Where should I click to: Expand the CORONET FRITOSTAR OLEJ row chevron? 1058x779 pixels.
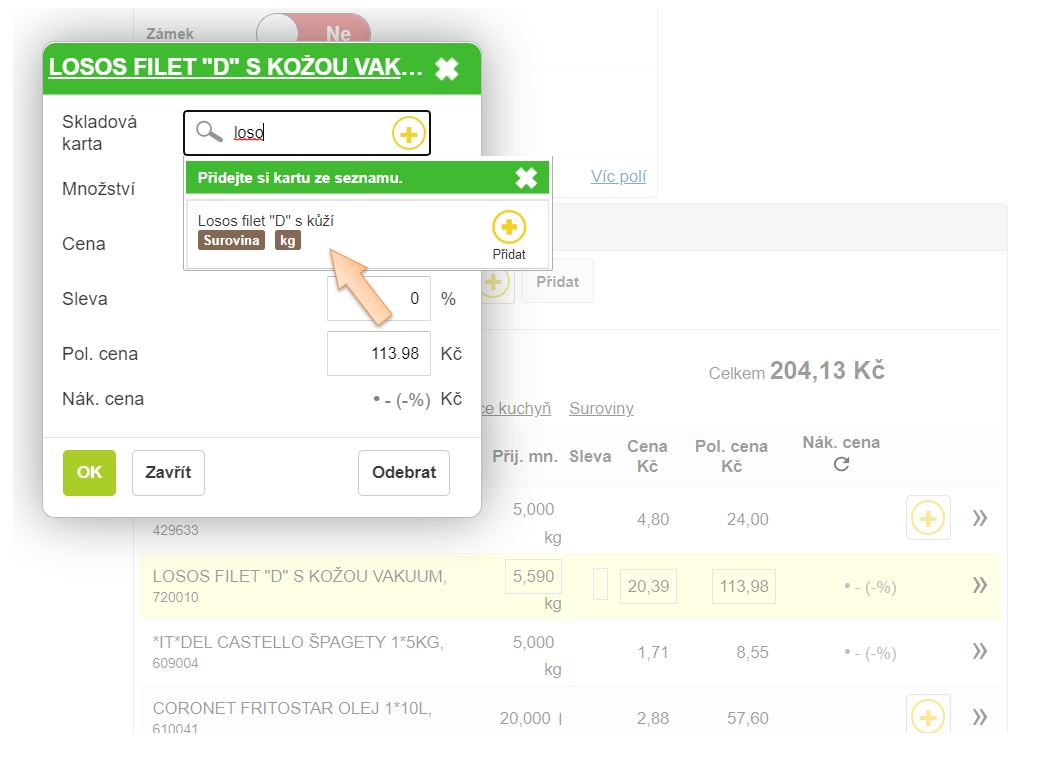point(980,716)
